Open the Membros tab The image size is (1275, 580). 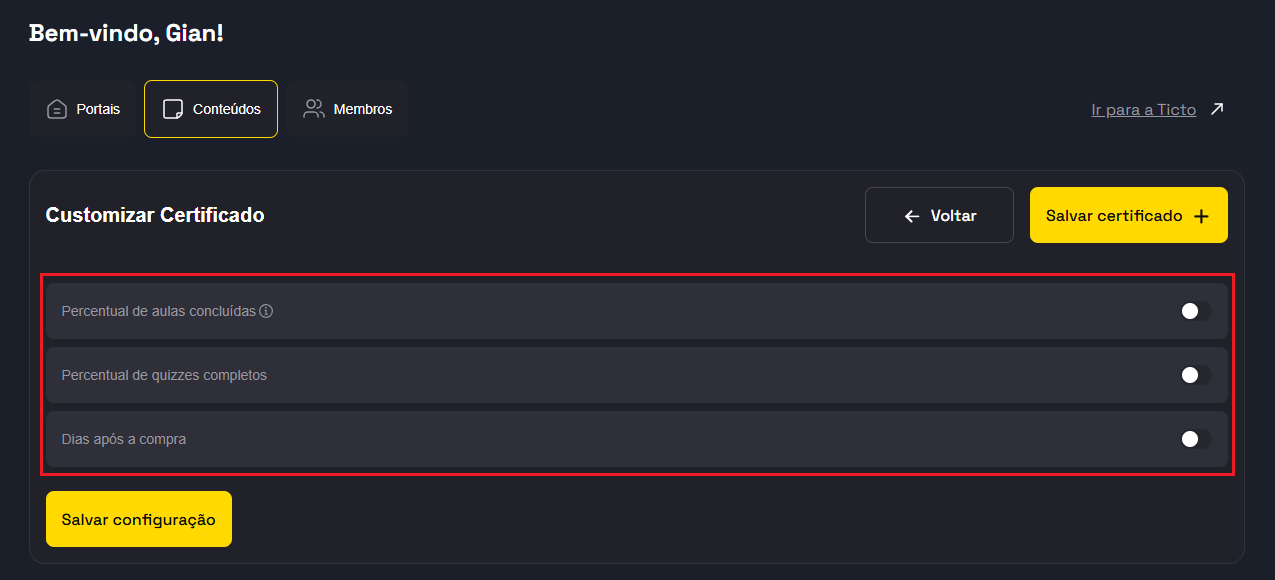pyautogui.click(x=362, y=109)
